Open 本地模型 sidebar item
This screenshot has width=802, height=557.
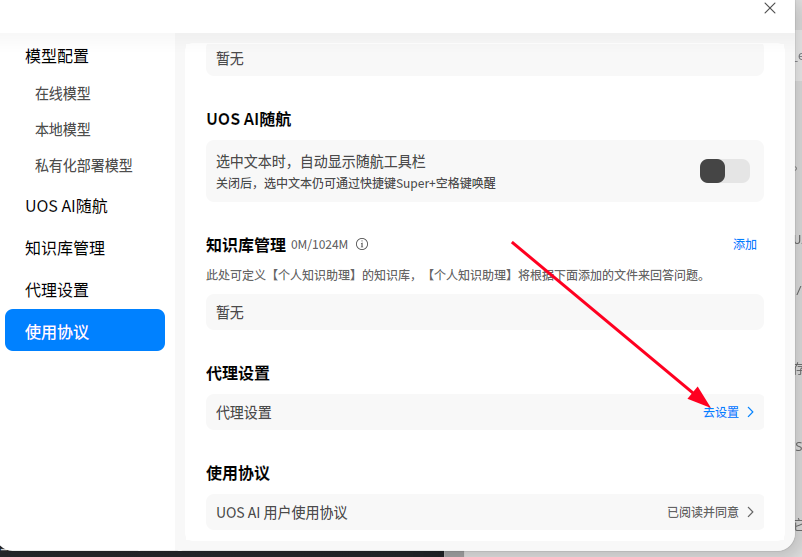(x=63, y=129)
